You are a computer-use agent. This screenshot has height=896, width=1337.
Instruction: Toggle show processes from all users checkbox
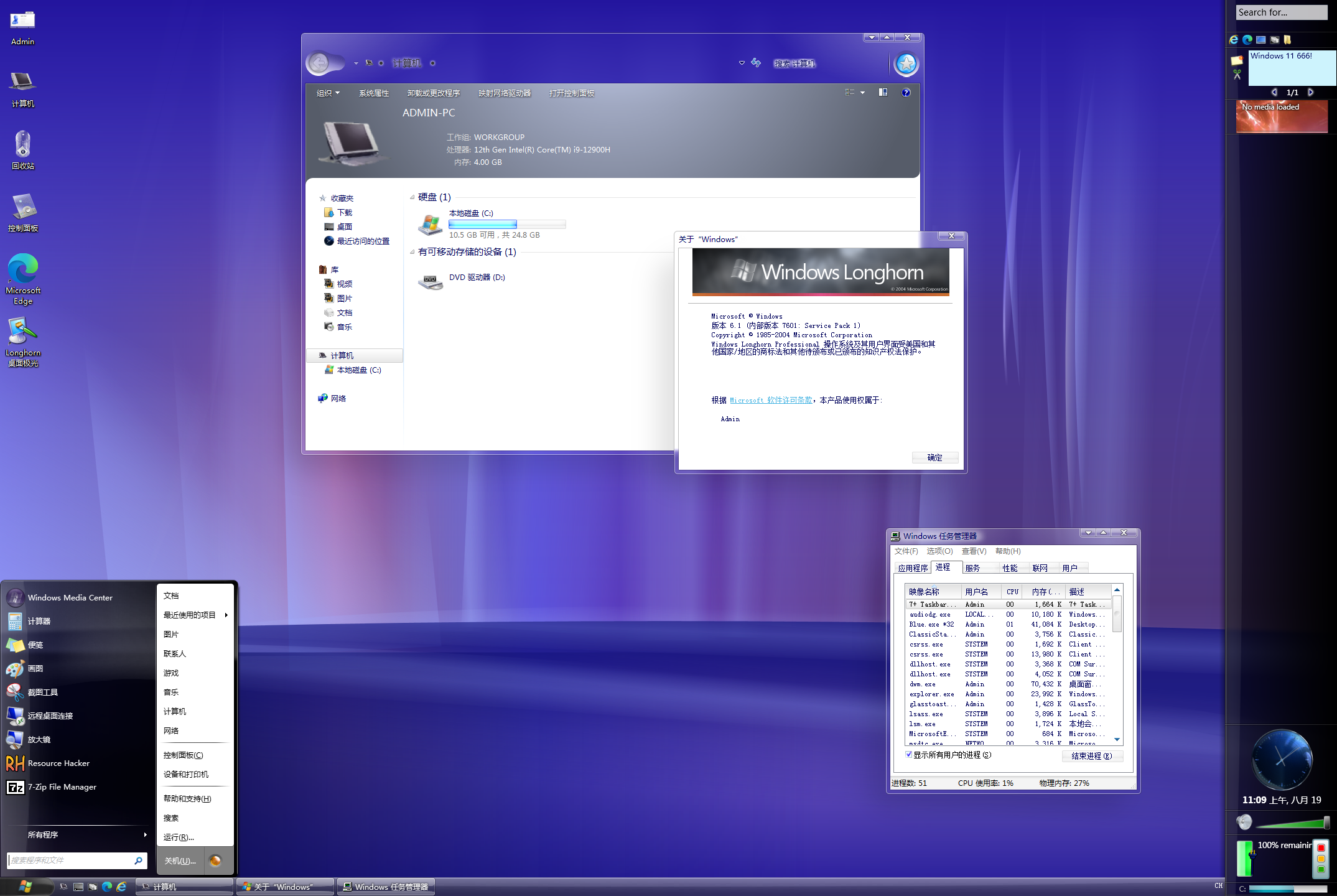(x=909, y=755)
